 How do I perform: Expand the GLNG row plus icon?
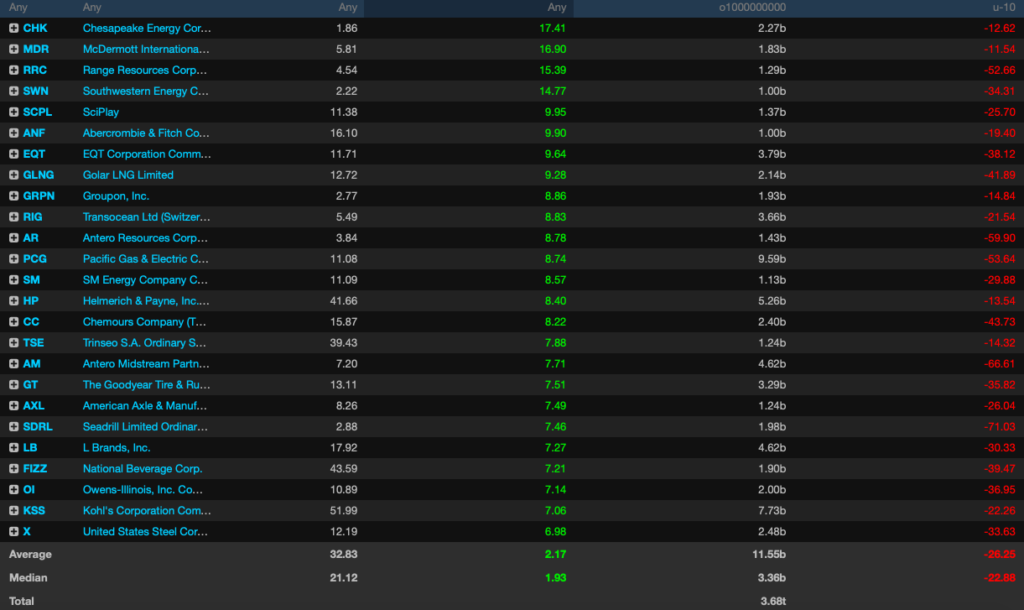14,175
